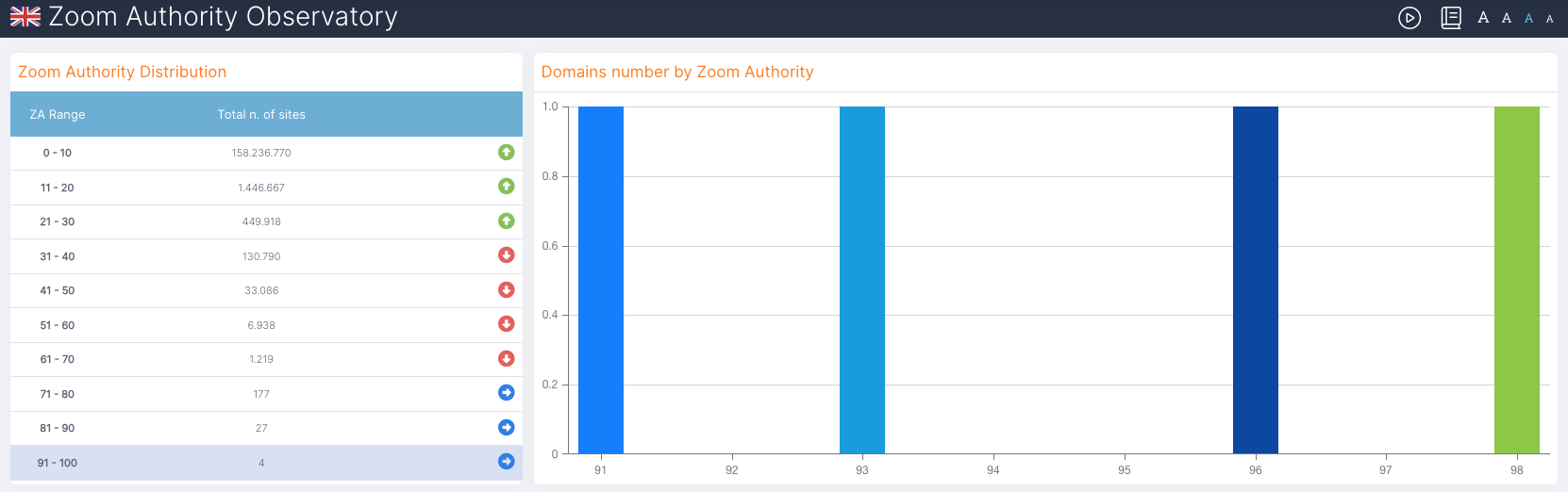Select the 41 - 50 range label

(x=58, y=290)
